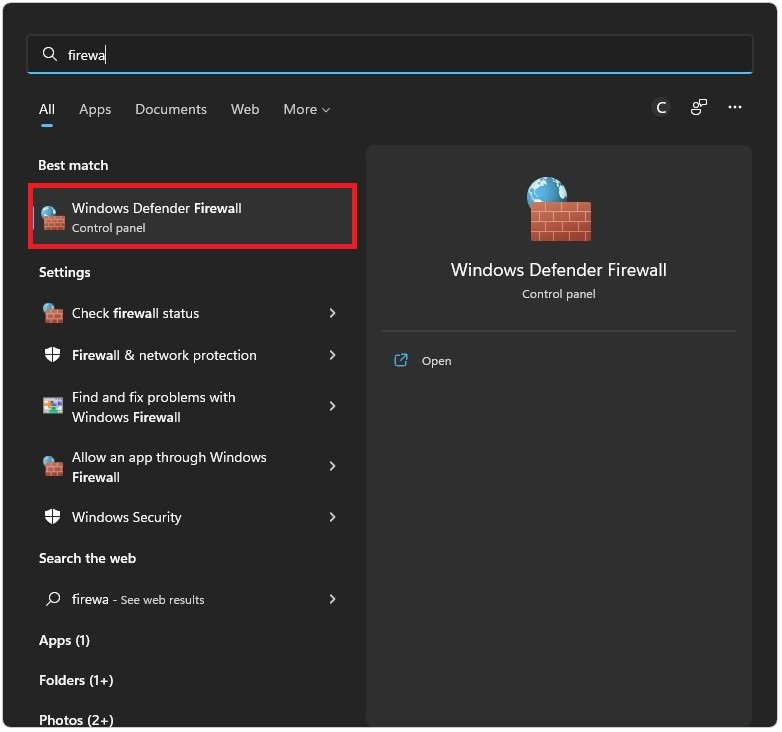The height and width of the screenshot is (732, 782).
Task: Open the three-dot more options menu
Action: click(x=735, y=108)
